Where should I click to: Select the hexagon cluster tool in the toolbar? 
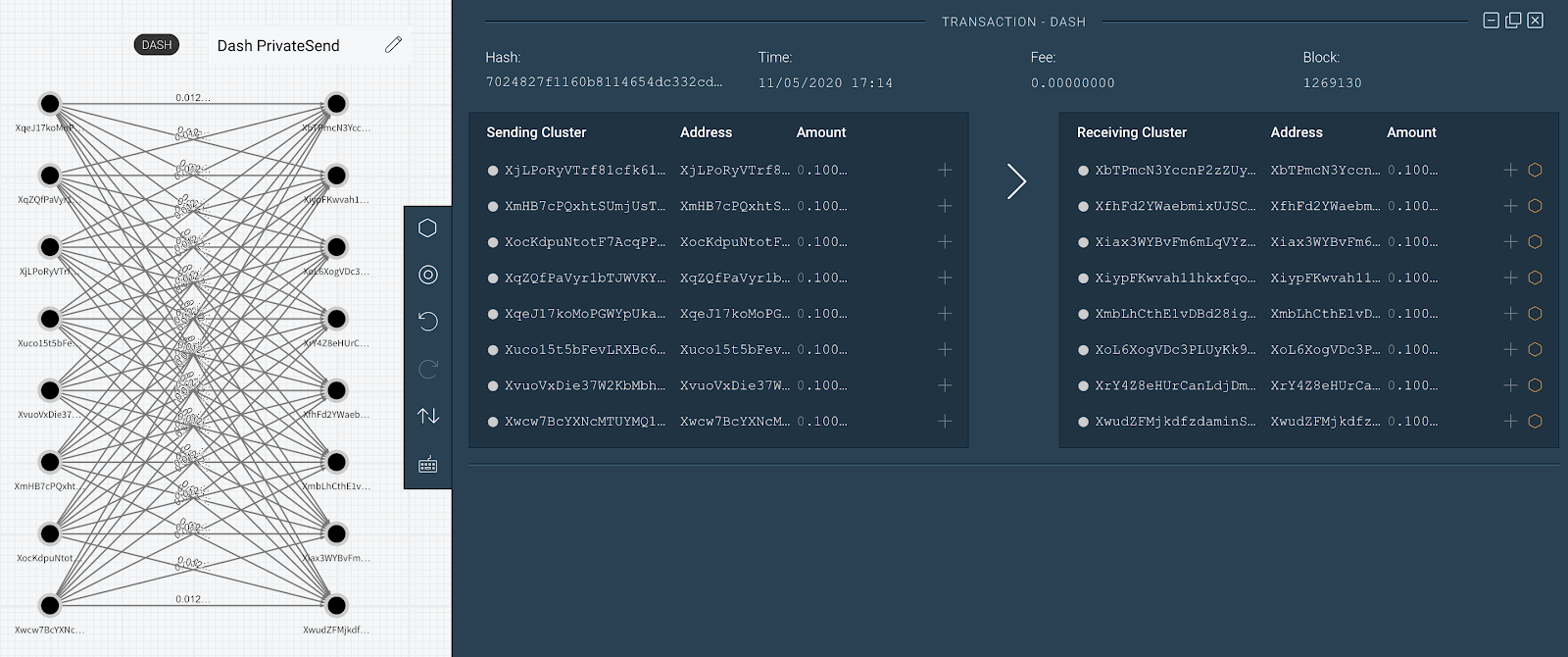427,227
